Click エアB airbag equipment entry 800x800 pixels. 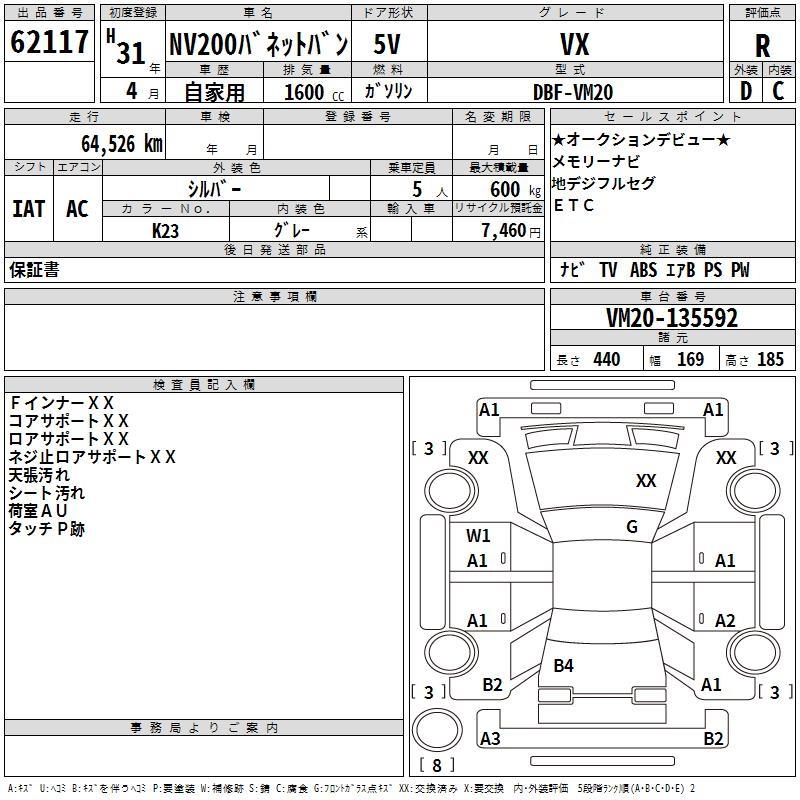tap(681, 269)
